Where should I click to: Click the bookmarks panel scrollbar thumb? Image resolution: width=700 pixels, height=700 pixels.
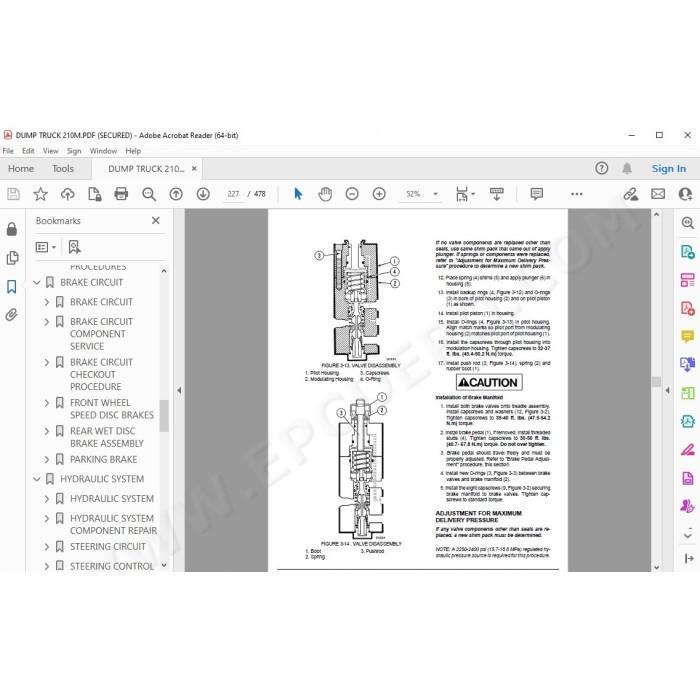(164, 416)
